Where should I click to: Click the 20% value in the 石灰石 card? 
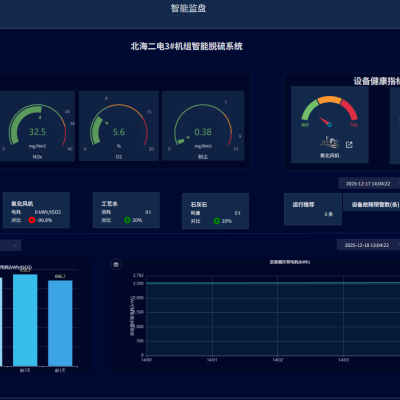[227, 221]
